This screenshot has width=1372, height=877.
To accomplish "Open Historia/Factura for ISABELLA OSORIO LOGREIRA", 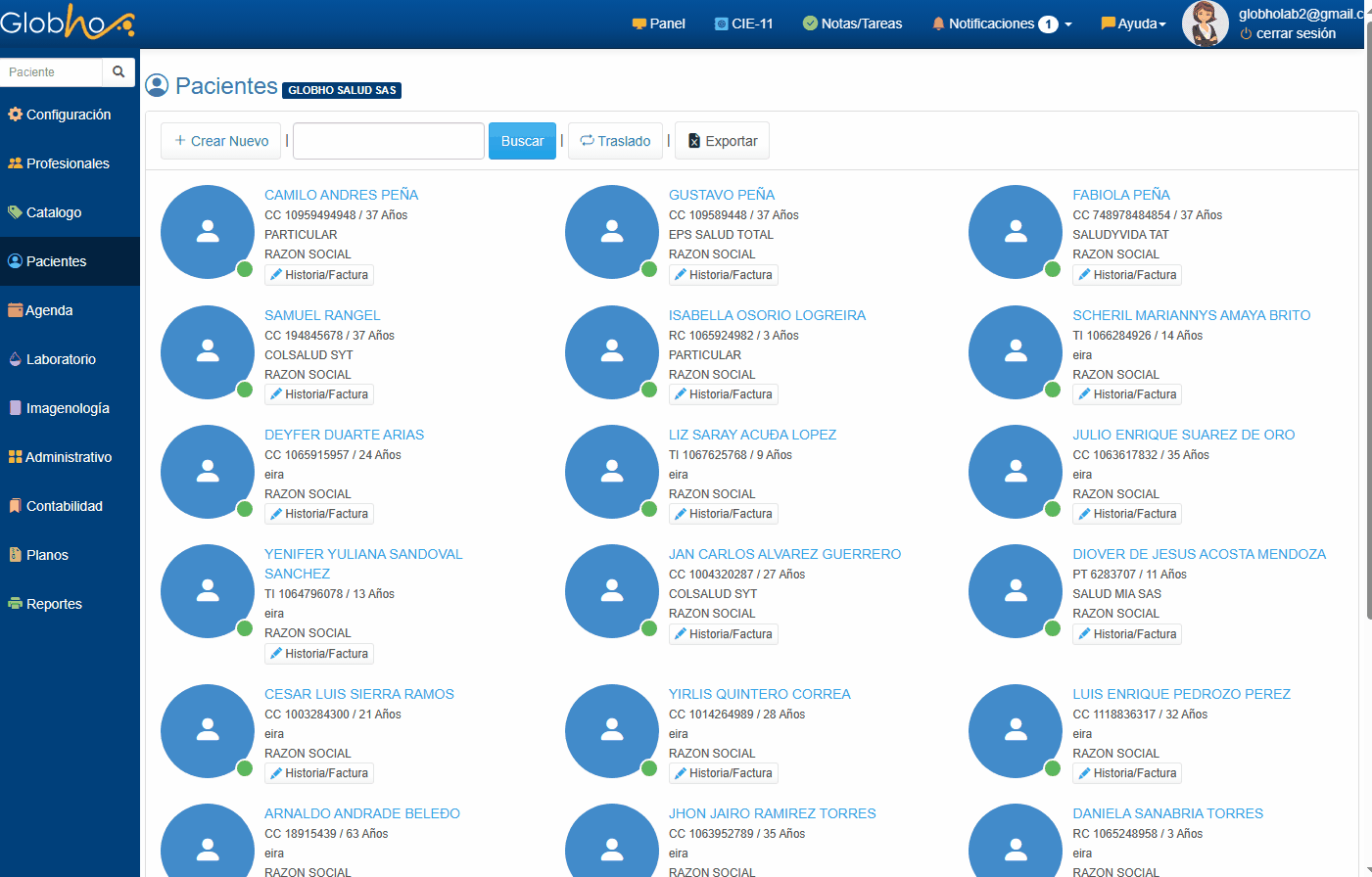I will click(723, 394).
